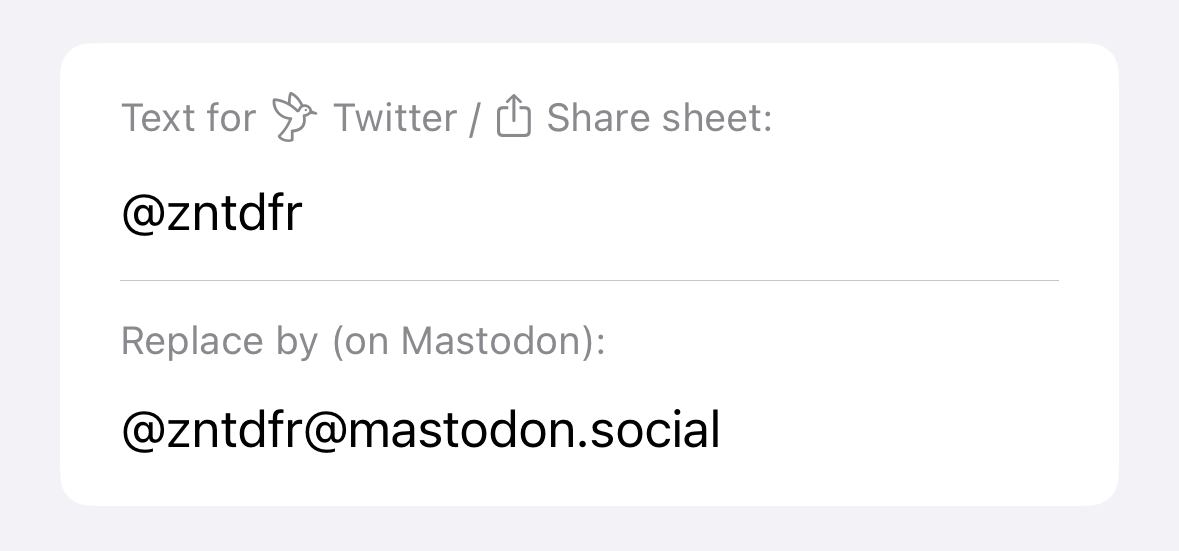Click the Share sheet icon
The width and height of the screenshot is (1179, 551).
point(514,116)
